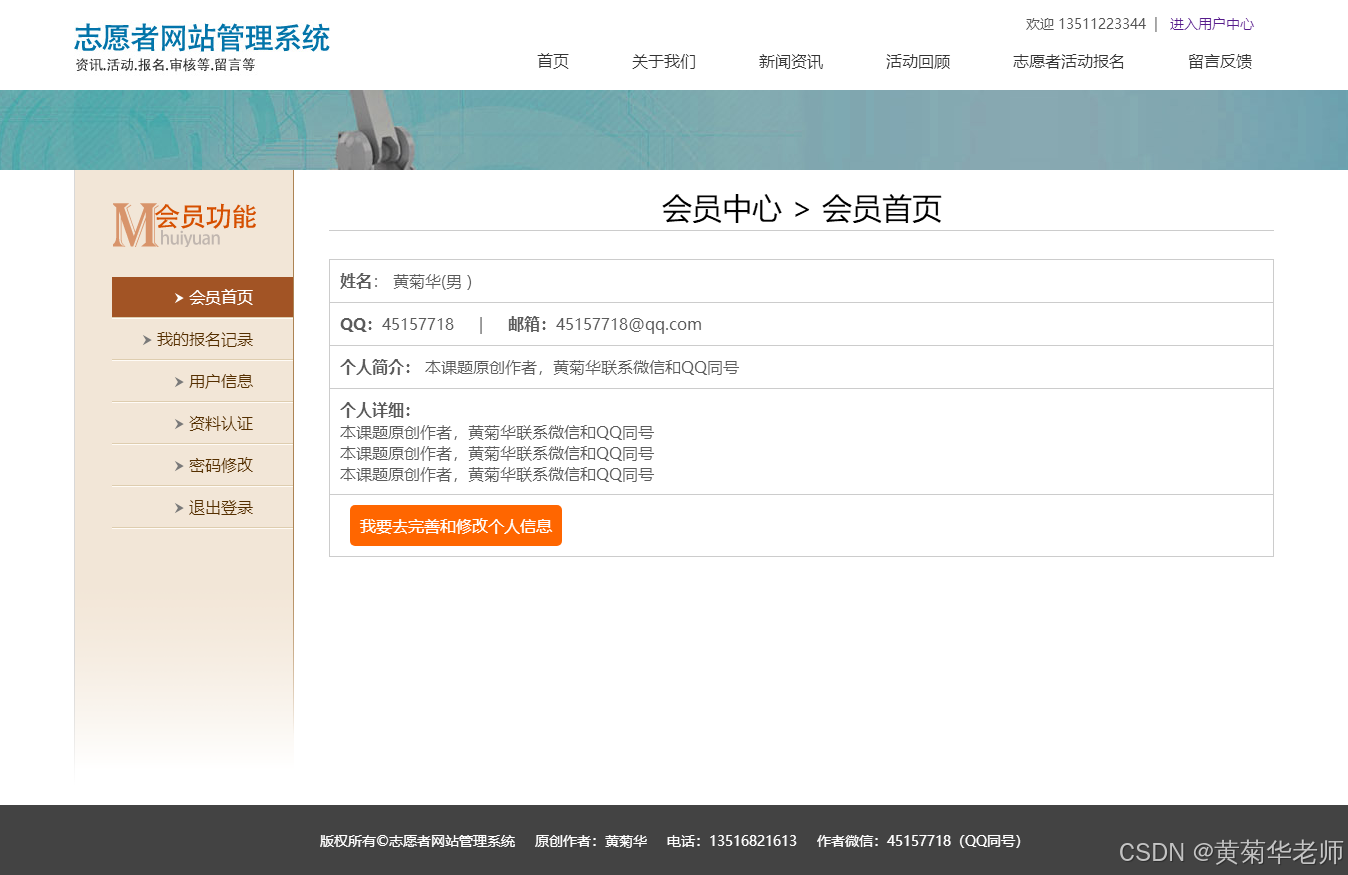1348x875 pixels.
Task: Click the 会员功能 huiyuan logo
Action: coord(184,224)
